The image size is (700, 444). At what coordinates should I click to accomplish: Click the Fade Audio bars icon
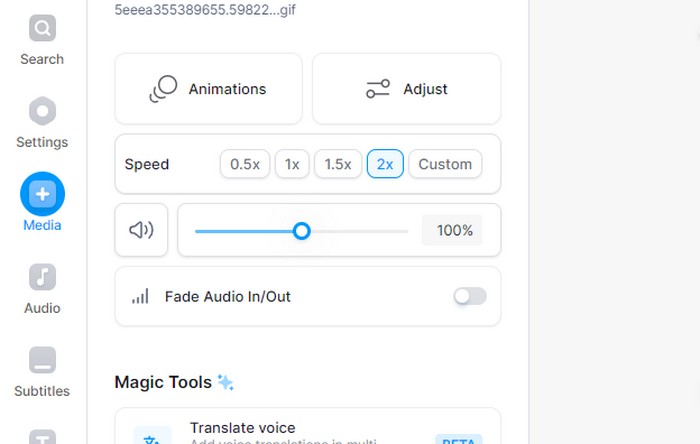click(140, 296)
